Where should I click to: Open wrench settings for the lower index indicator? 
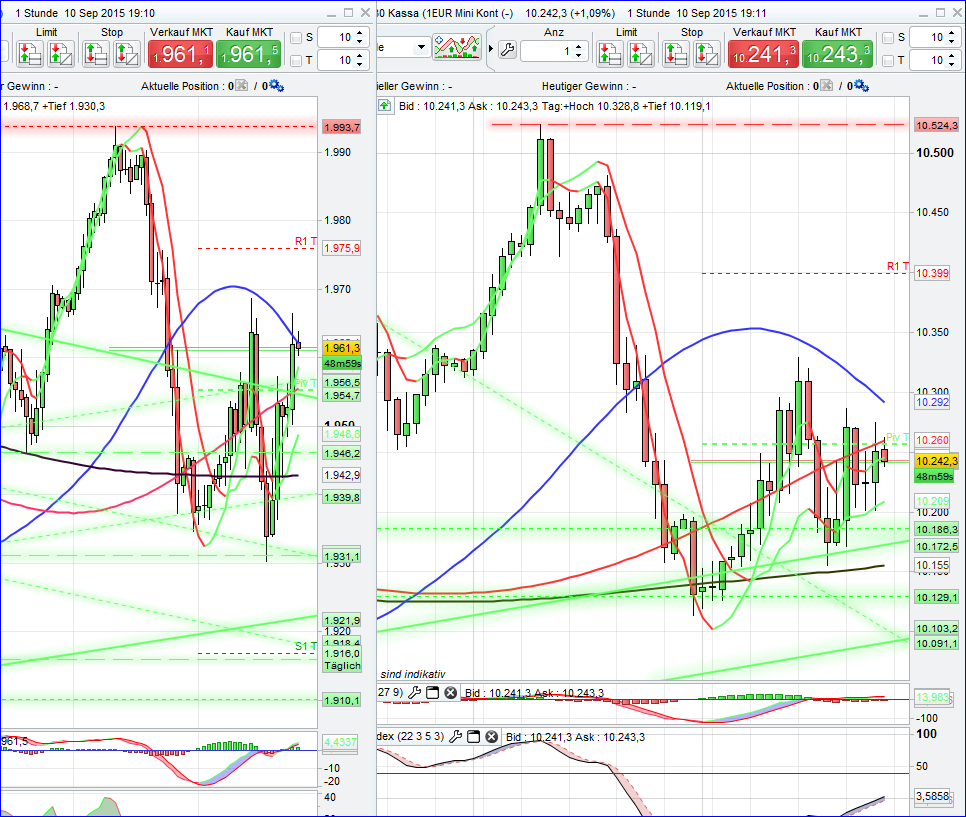click(x=457, y=735)
